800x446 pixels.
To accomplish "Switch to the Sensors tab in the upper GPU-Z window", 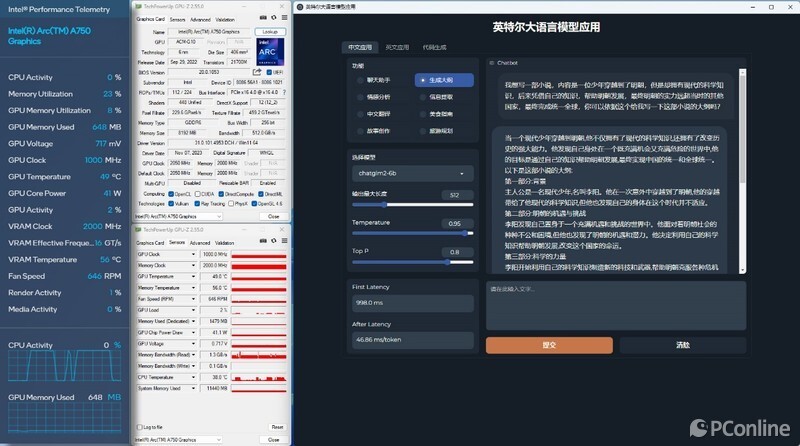I will coord(178,19).
